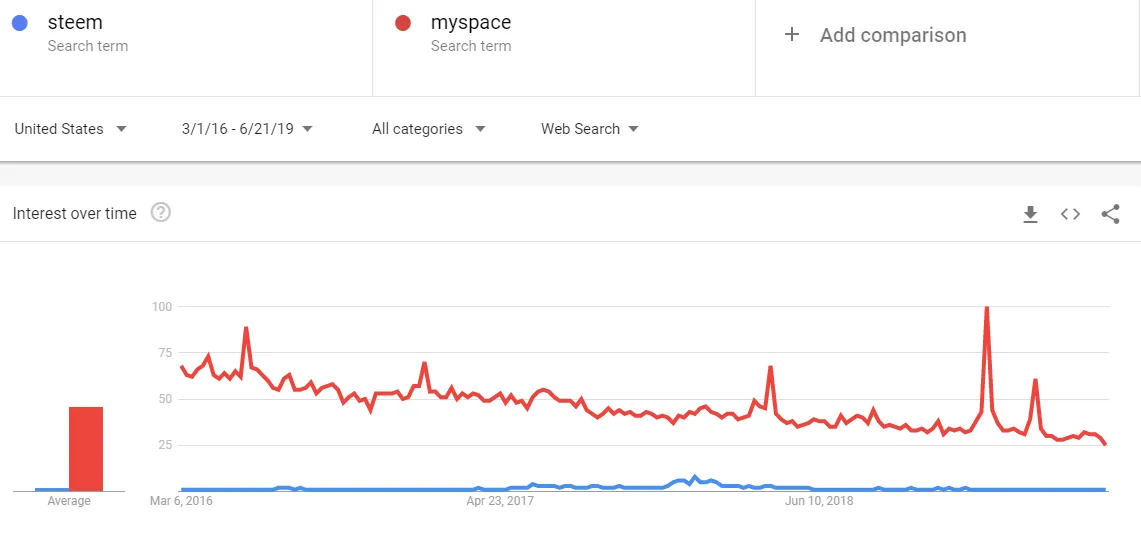
Task: Edit the myspace search term
Action: (471, 23)
